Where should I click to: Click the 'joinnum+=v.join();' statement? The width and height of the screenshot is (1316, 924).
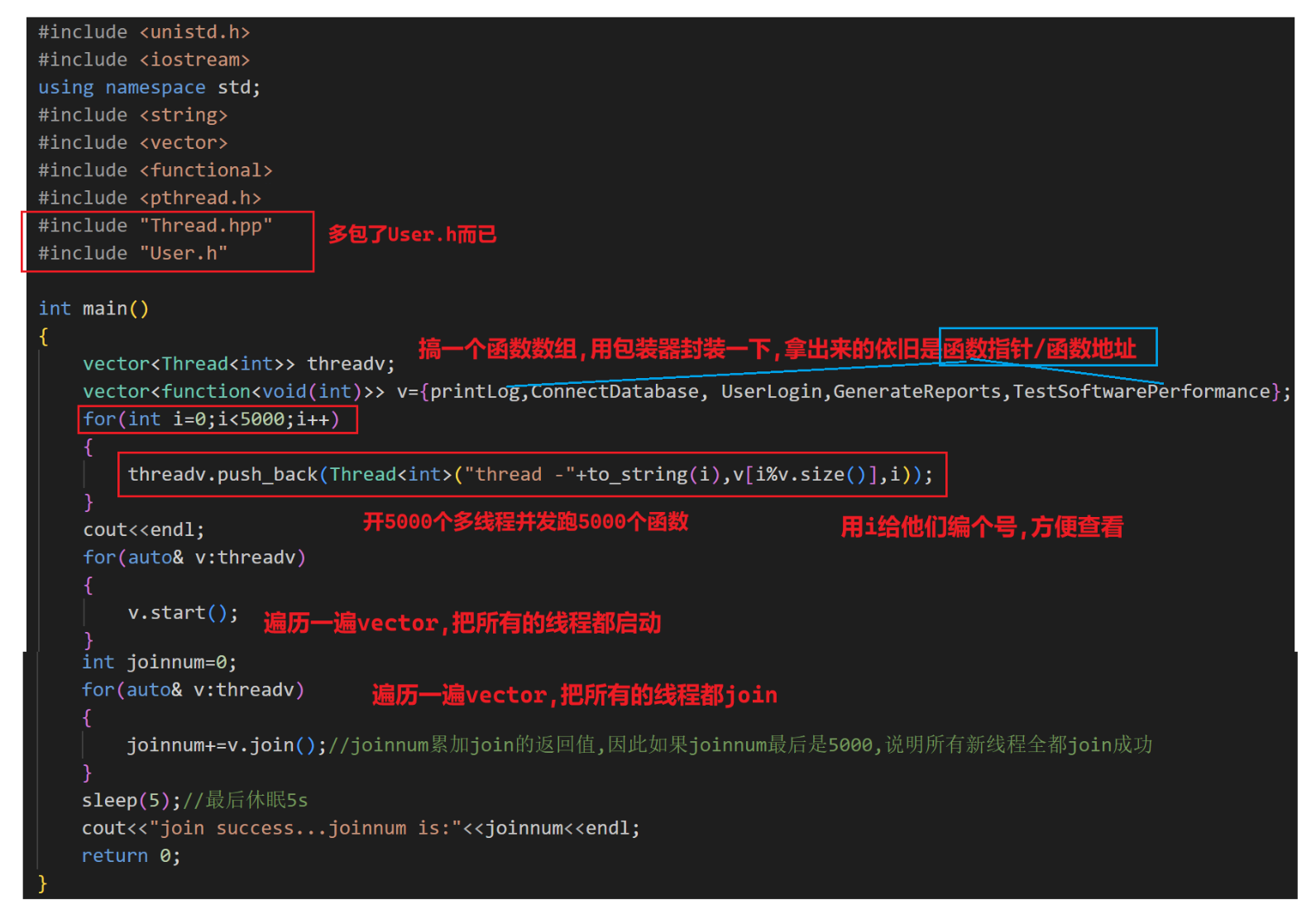[227, 745]
